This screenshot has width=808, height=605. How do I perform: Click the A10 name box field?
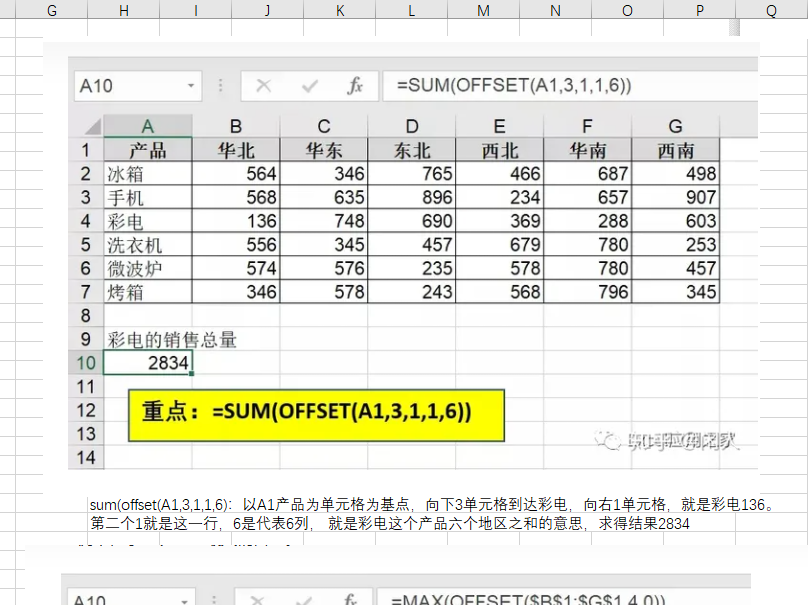coord(128,86)
